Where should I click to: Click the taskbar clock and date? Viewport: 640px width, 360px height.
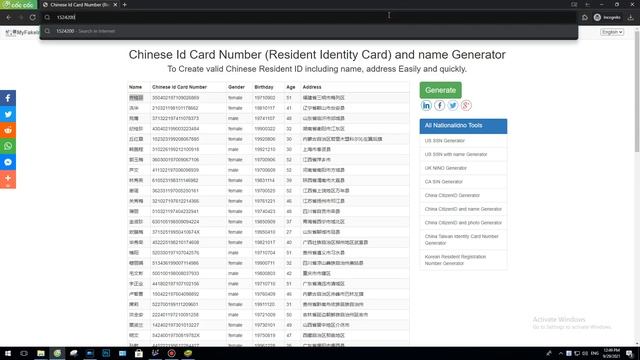pyautogui.click(x=612, y=353)
